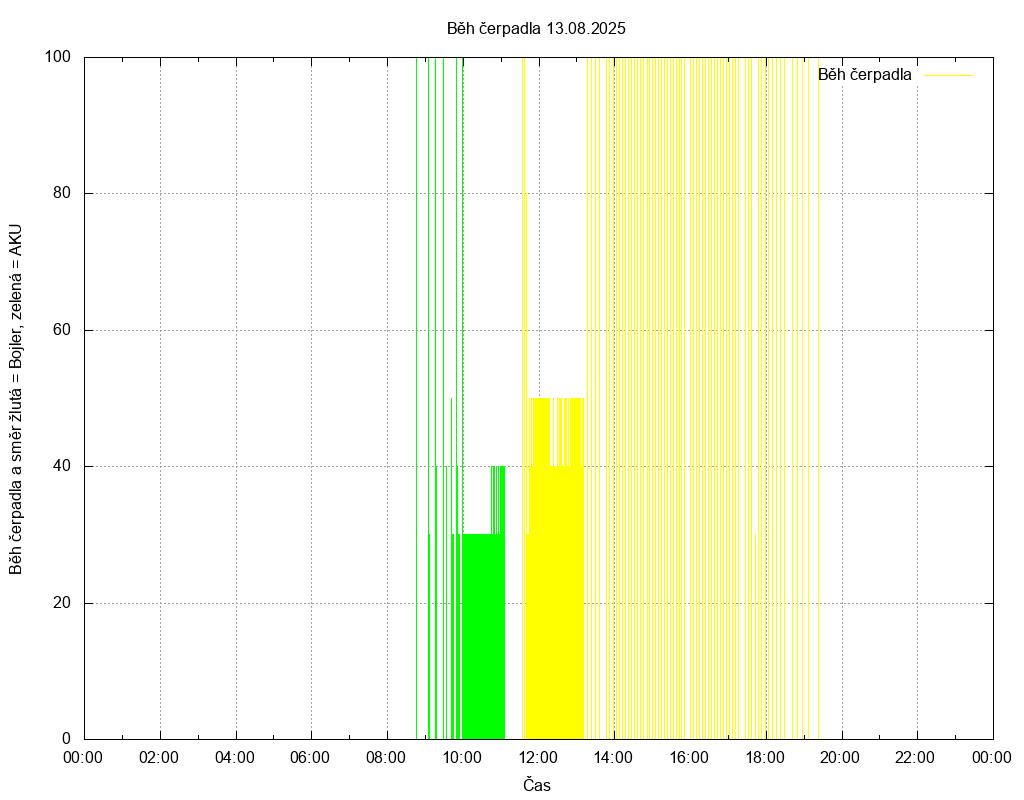The width and height of the screenshot is (1024, 800).
Task: Click the legend label Běh čerpadla
Action: 864,74
